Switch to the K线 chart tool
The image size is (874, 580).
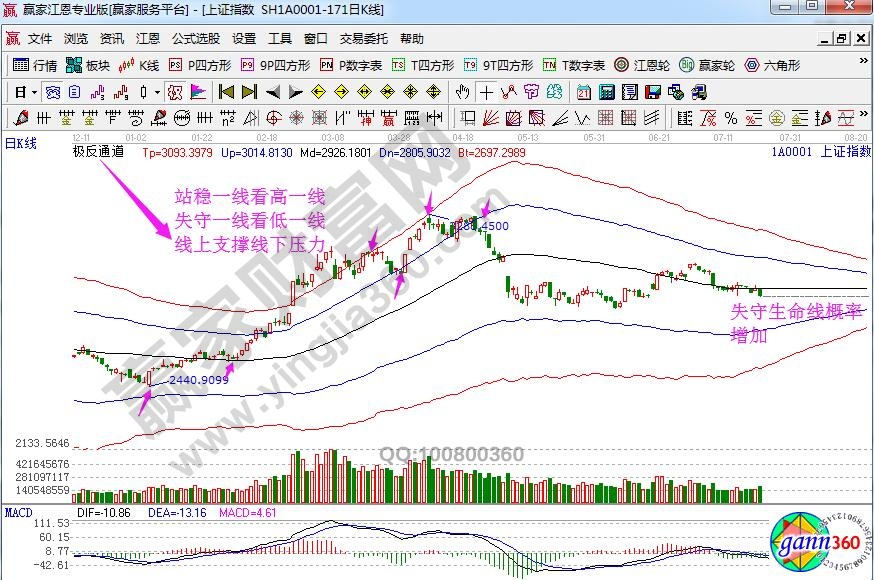[140, 65]
